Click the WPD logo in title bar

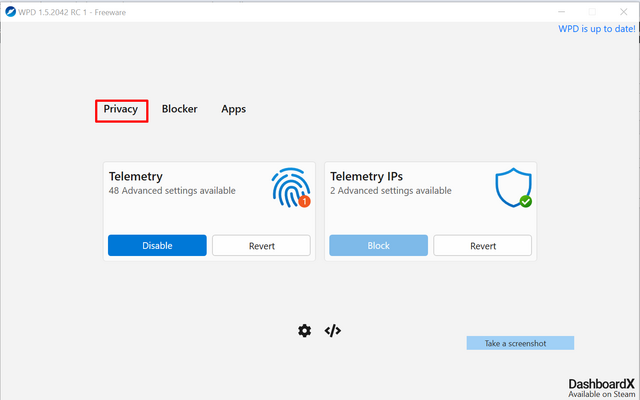click(11, 12)
